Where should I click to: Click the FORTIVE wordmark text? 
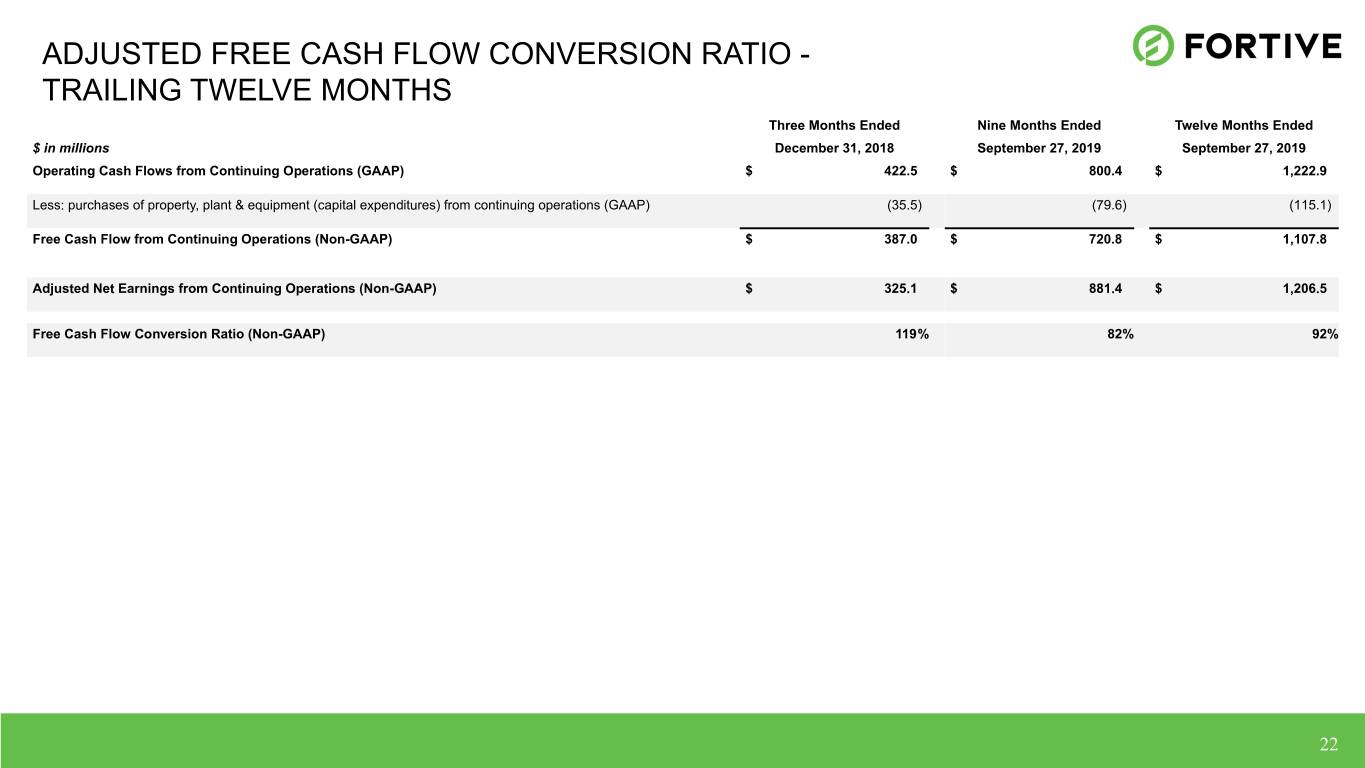point(1263,46)
